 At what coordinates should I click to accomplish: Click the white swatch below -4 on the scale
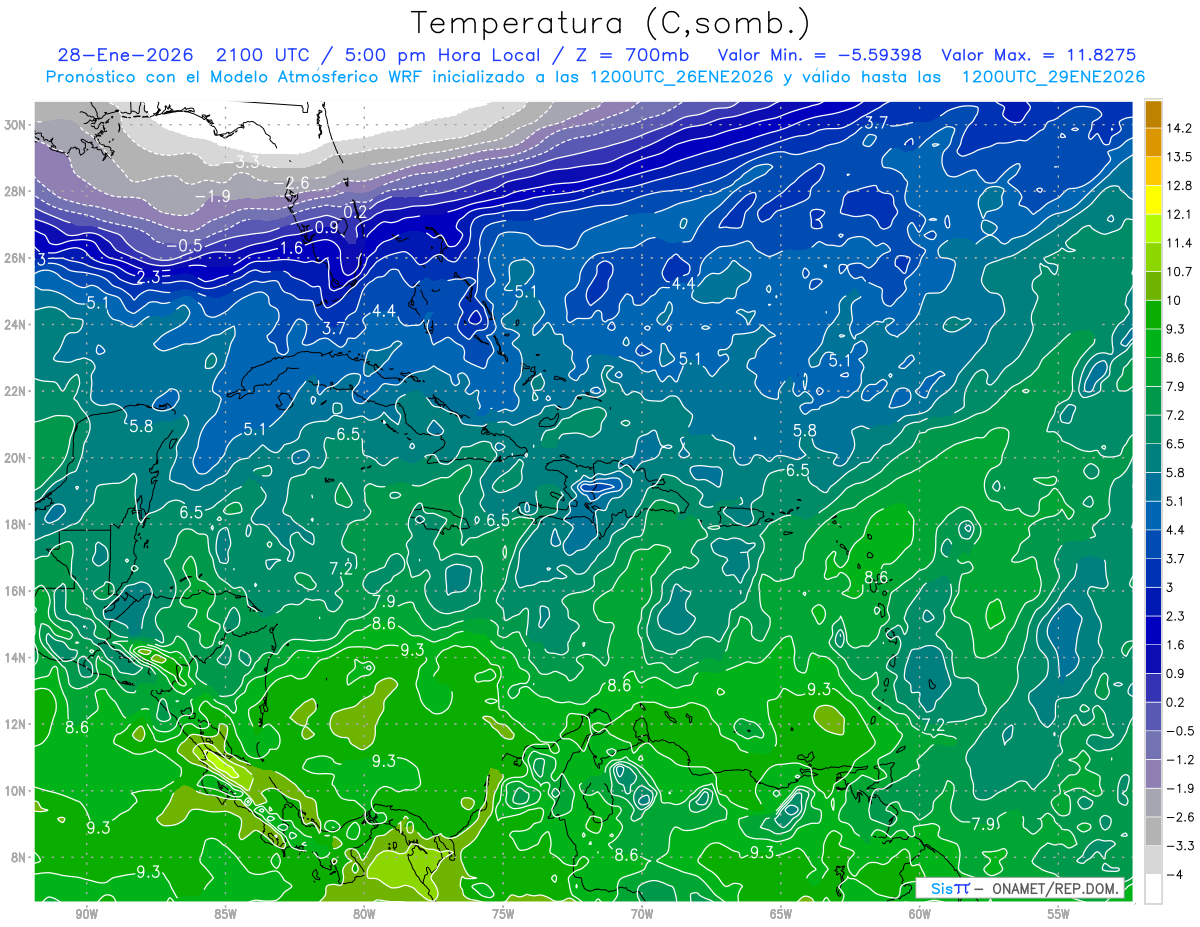pos(1153,888)
